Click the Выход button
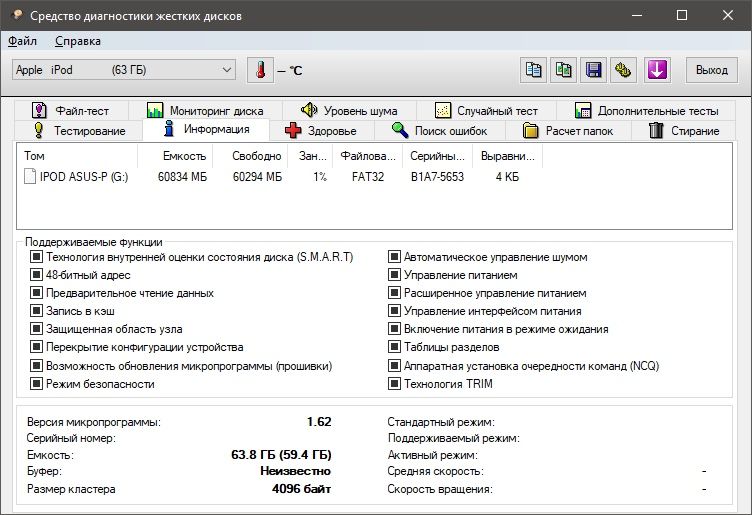 tap(712, 70)
